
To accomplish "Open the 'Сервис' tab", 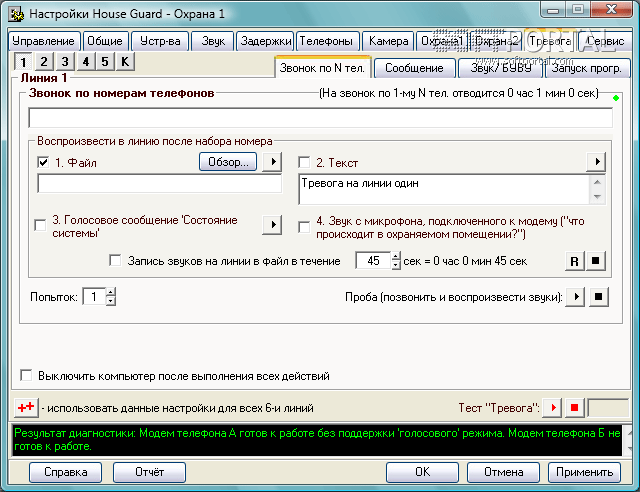I will tap(605, 41).
